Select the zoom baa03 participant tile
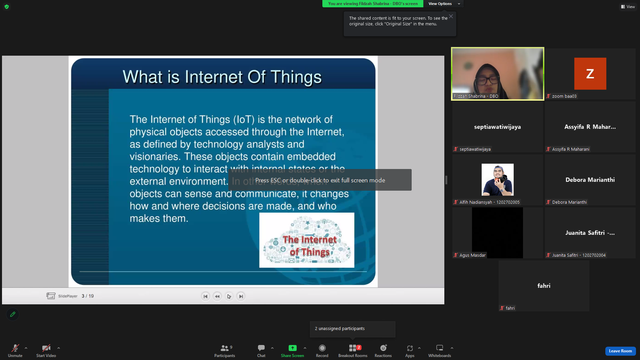 [590, 74]
